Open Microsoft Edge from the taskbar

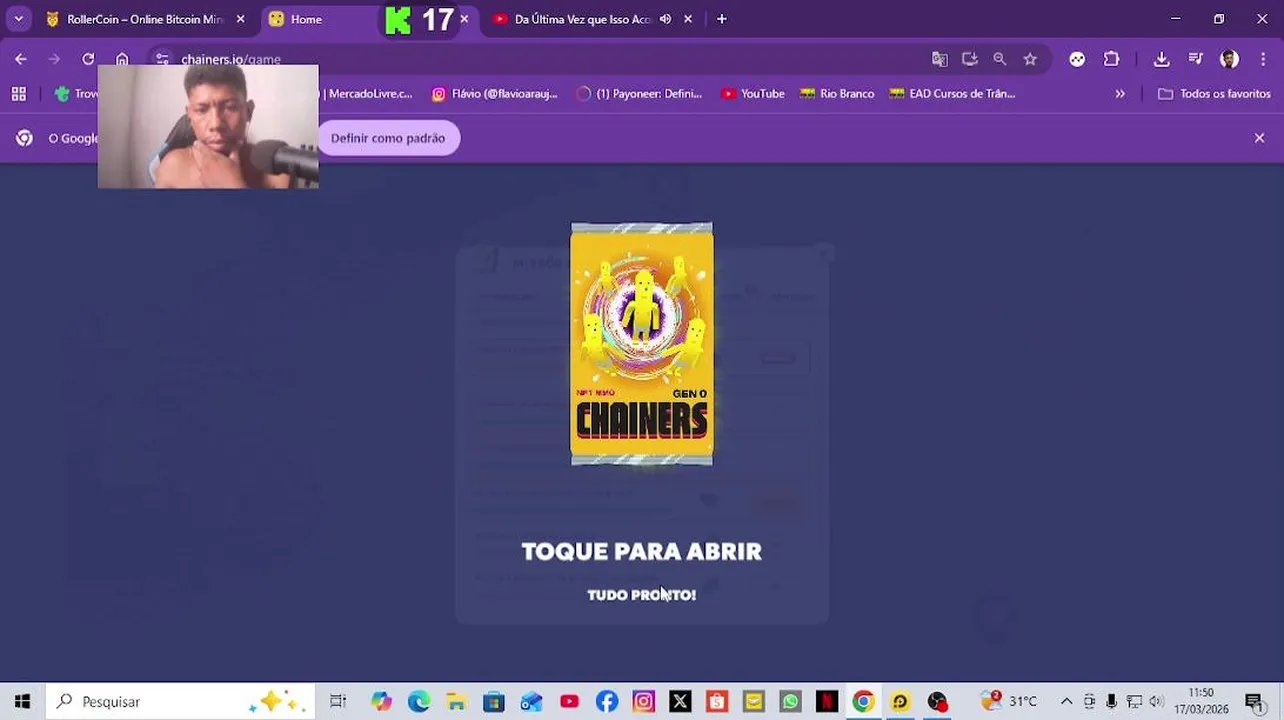point(419,701)
